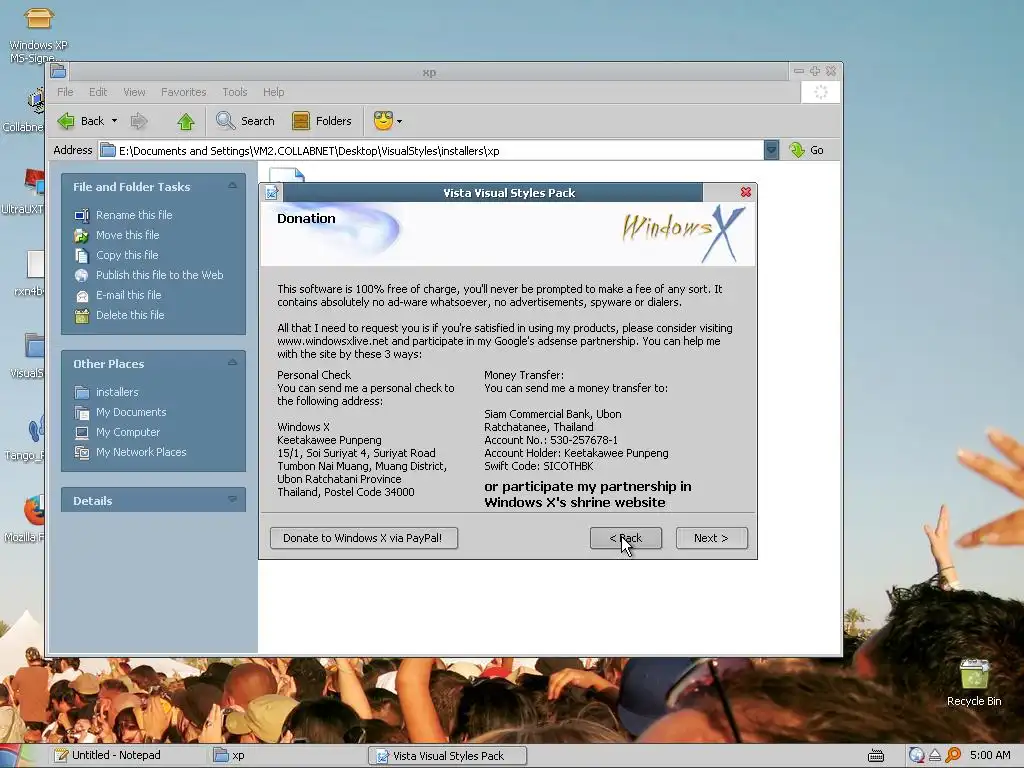Click Vista Visual Styles Pack taskbar button
This screenshot has height=768, width=1024.
pos(447,756)
